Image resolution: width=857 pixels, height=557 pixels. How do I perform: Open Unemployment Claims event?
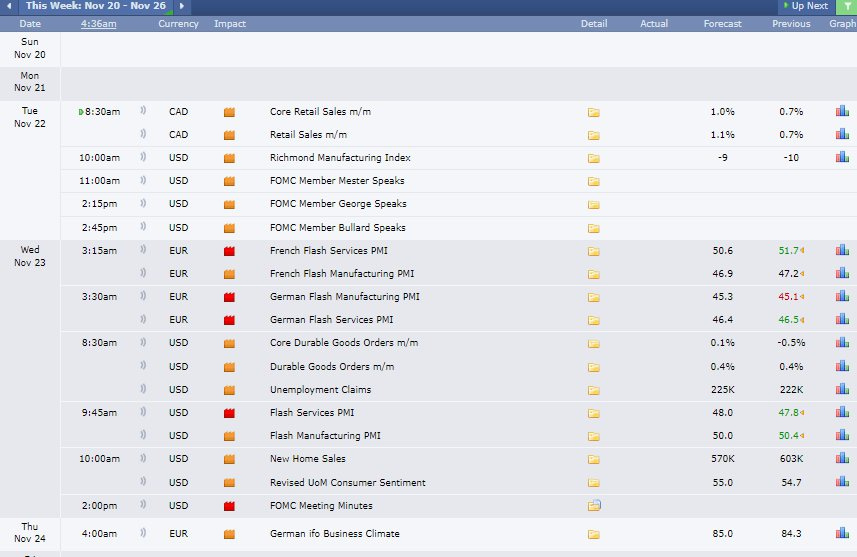pos(320,389)
